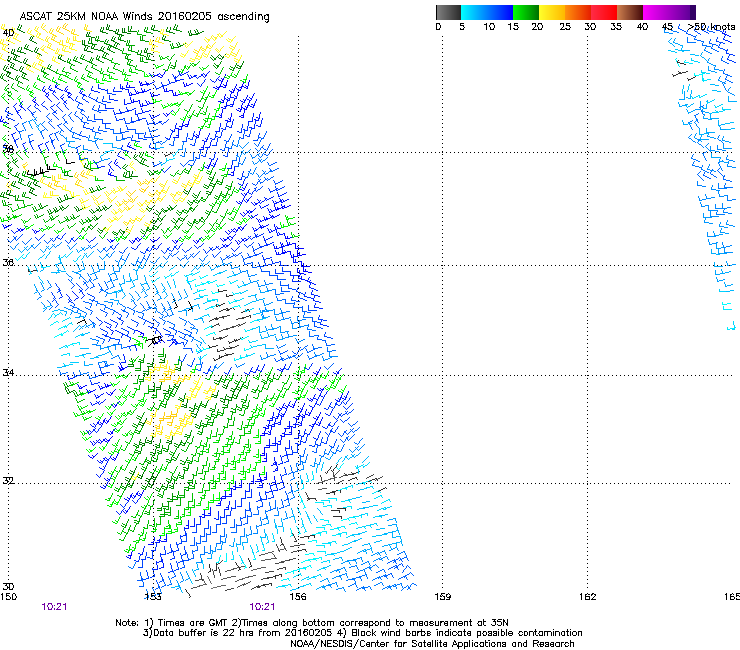Click the brown 35-40 knots color bar segment
Image resolution: width=740 pixels, height=650 pixels.
tap(630, 12)
